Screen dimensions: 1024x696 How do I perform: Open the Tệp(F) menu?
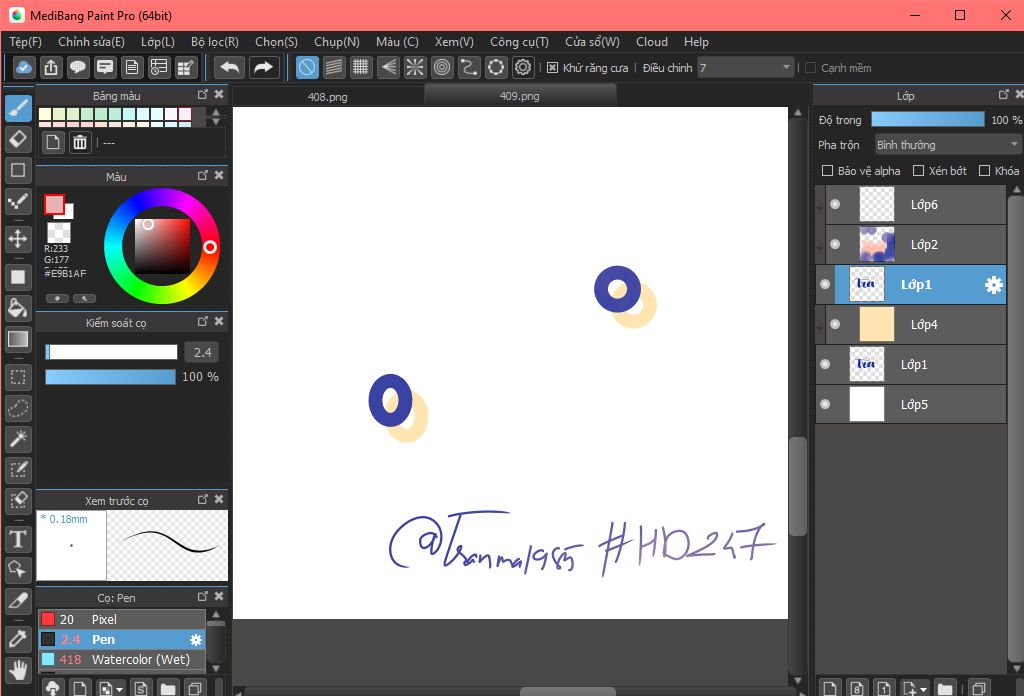click(25, 42)
